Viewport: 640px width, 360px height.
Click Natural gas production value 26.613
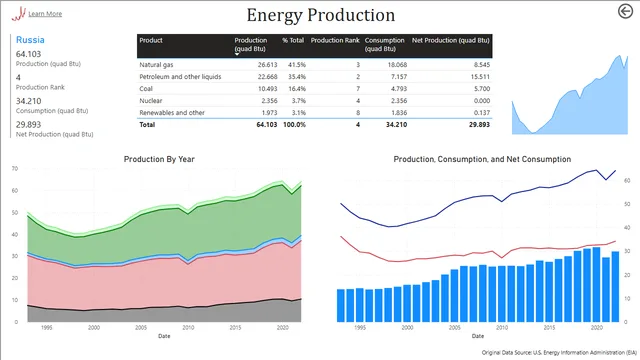pos(267,64)
